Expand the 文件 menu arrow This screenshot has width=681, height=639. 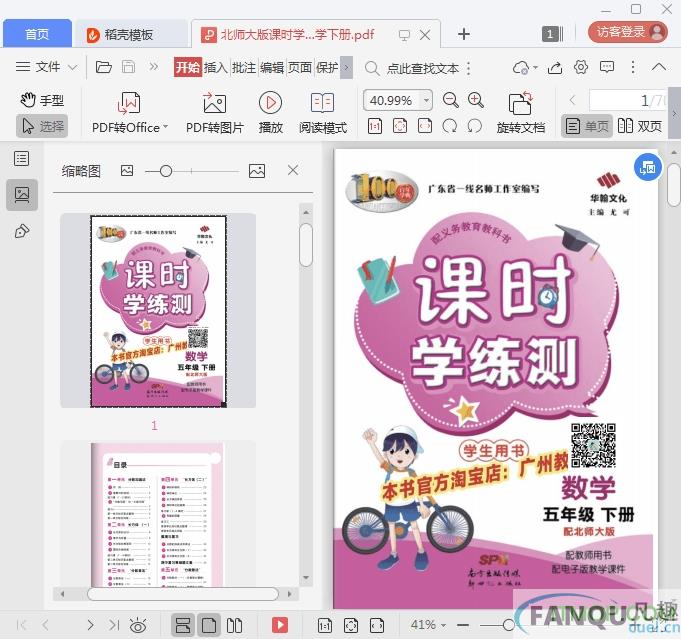73,67
